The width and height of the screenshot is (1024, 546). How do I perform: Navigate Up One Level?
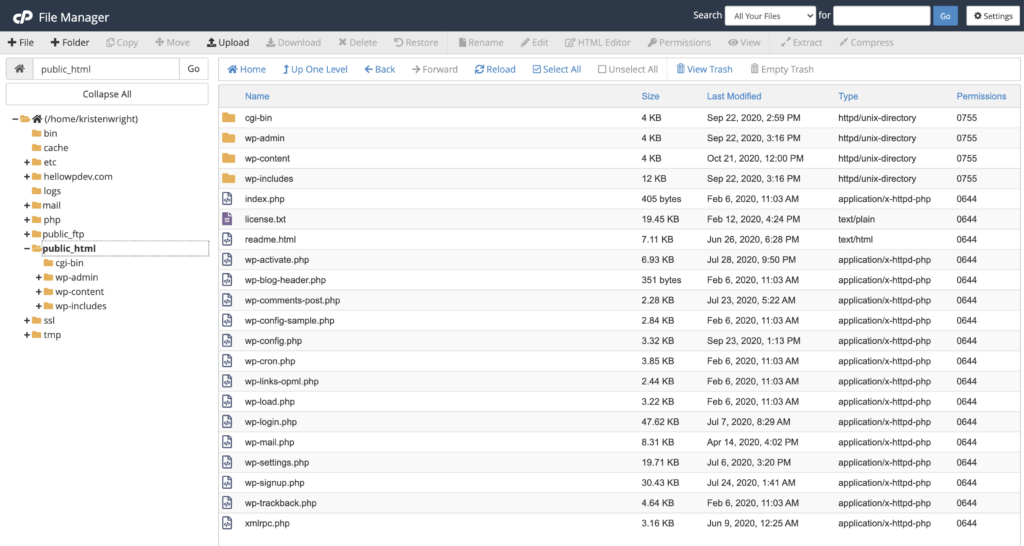(315, 69)
